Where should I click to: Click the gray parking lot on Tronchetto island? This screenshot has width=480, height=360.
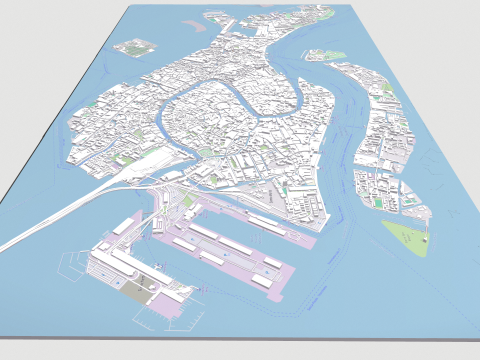[138, 289]
